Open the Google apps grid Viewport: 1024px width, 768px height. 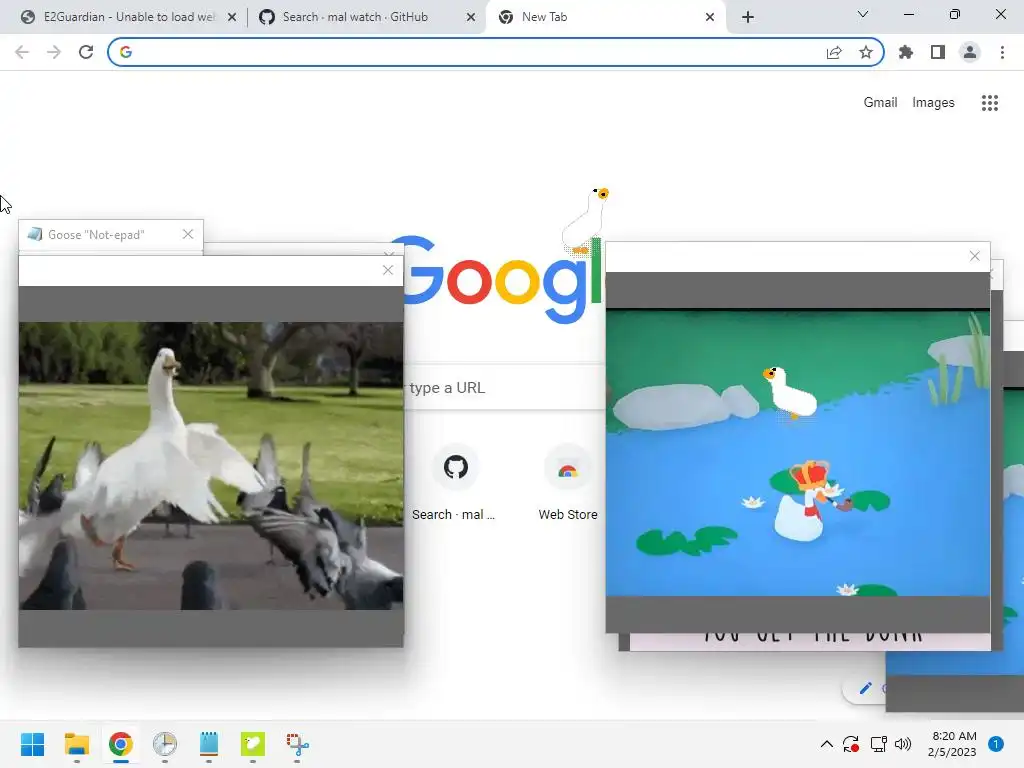click(990, 103)
